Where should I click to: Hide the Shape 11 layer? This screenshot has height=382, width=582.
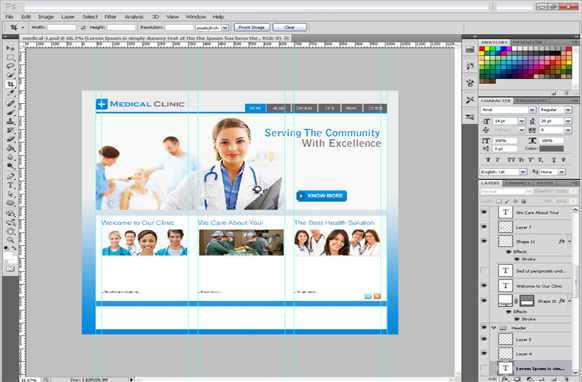click(x=484, y=241)
